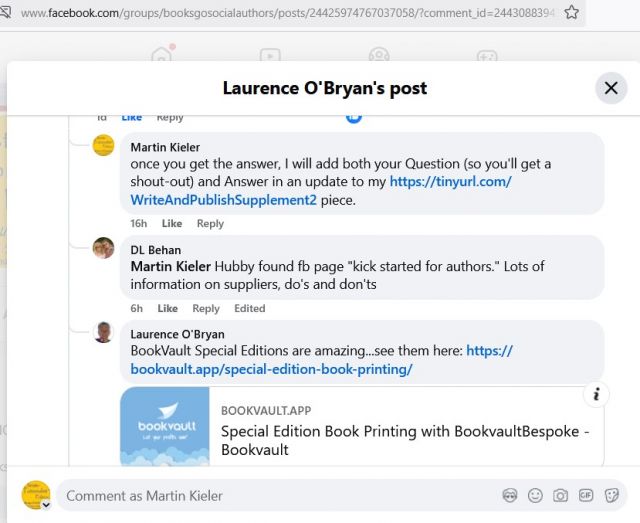Click Laurence O'Bryan's profile picture
Screen dimensions: 640x523
(103, 332)
